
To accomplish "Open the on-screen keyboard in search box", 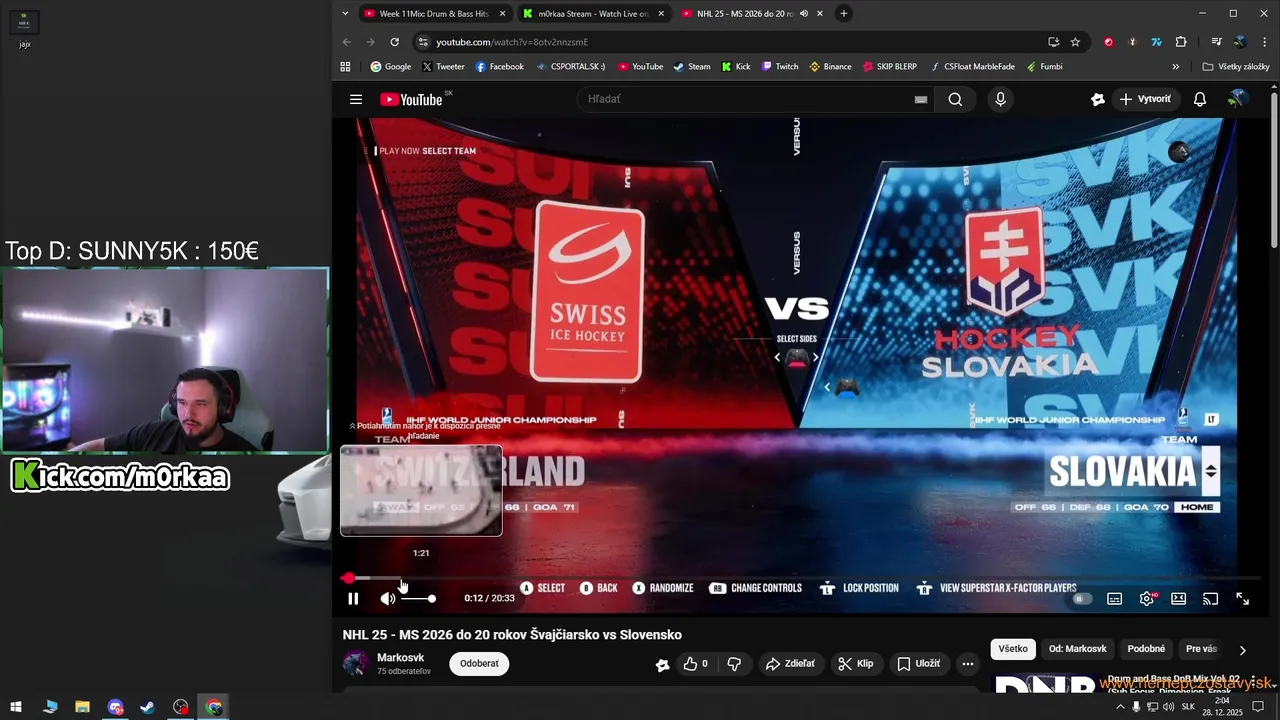I will [921, 99].
